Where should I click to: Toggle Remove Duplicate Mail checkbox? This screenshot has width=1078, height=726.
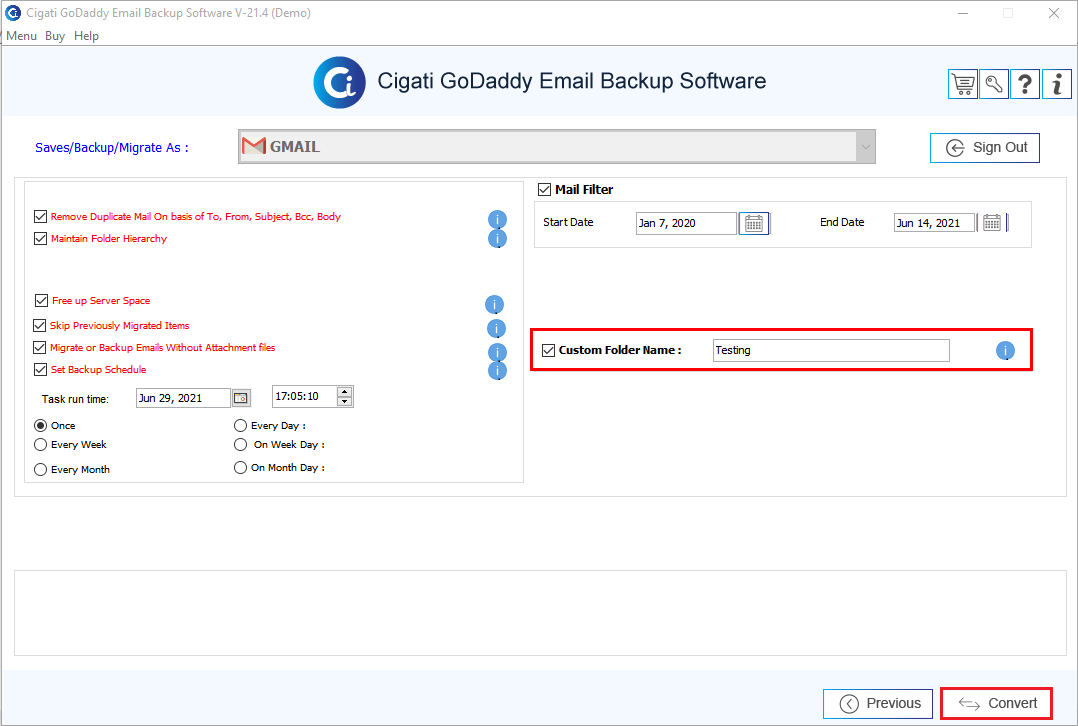click(41, 217)
